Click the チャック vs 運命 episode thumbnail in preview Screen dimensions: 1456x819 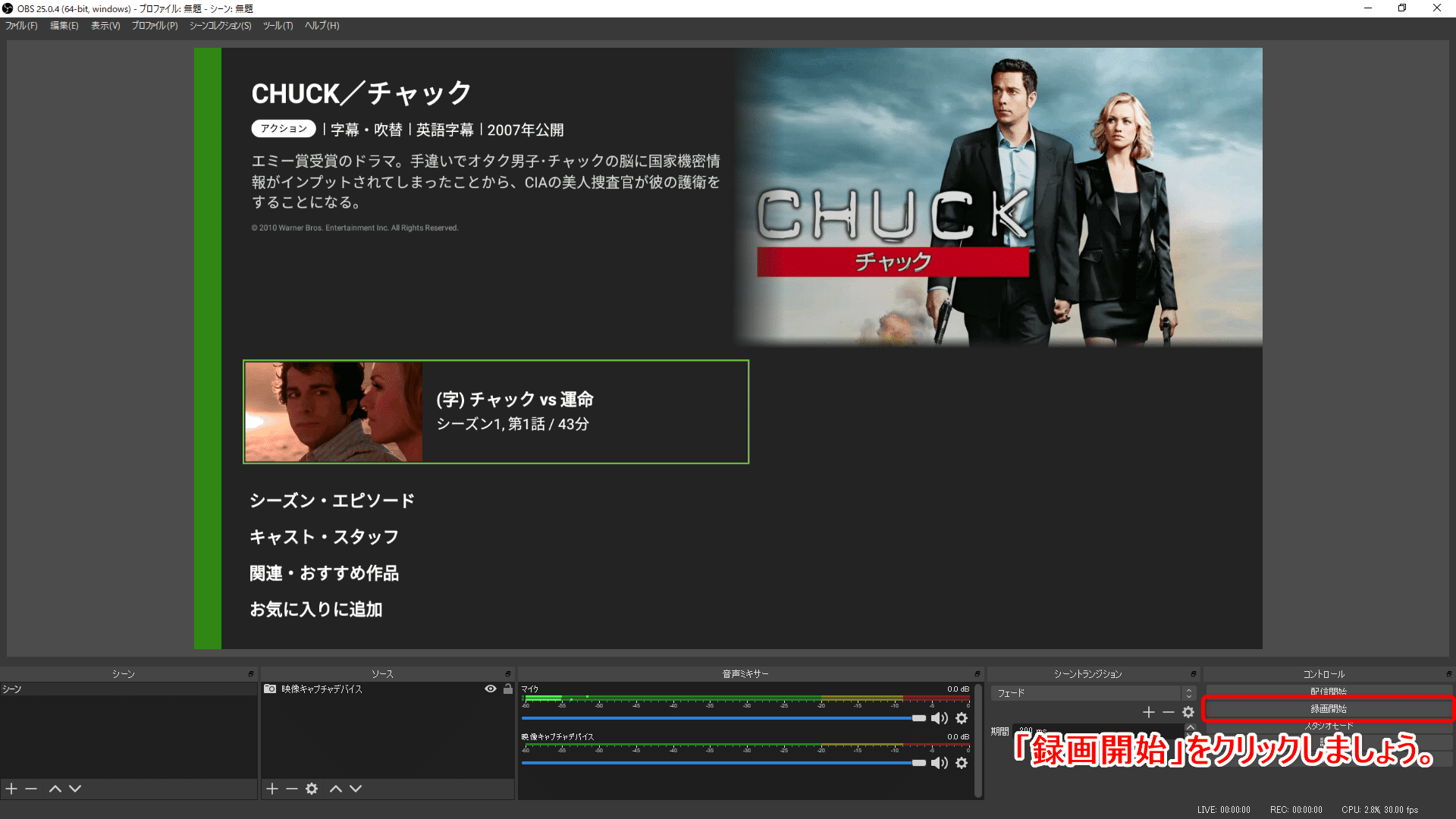(334, 412)
